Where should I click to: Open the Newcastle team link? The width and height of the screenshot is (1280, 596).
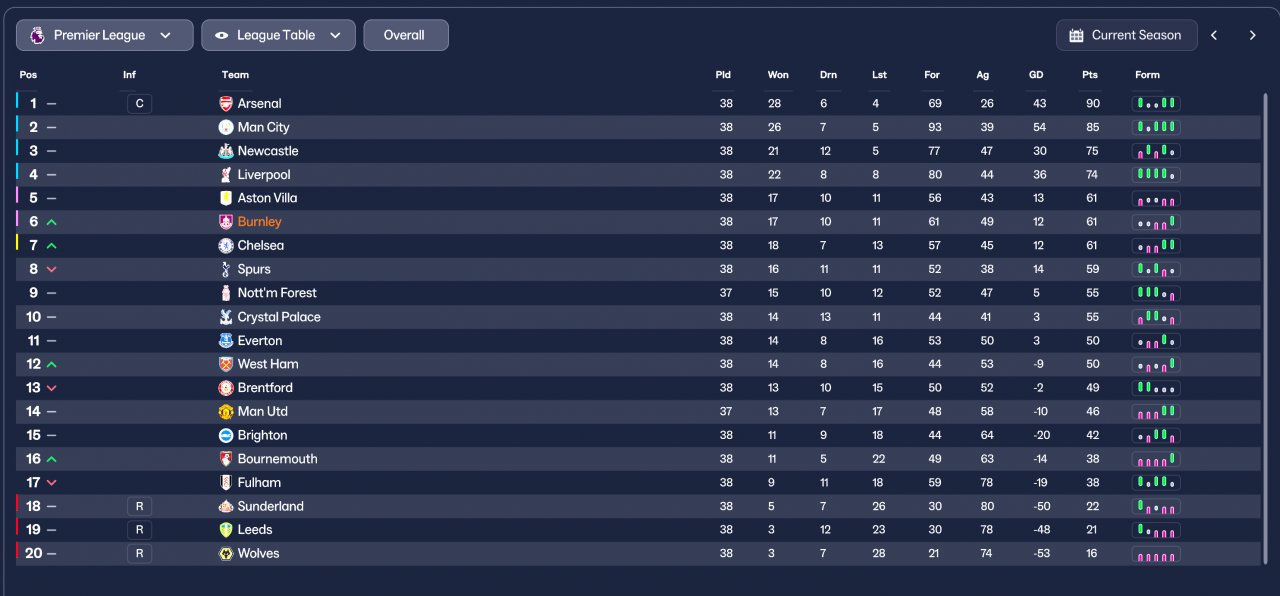(x=268, y=151)
